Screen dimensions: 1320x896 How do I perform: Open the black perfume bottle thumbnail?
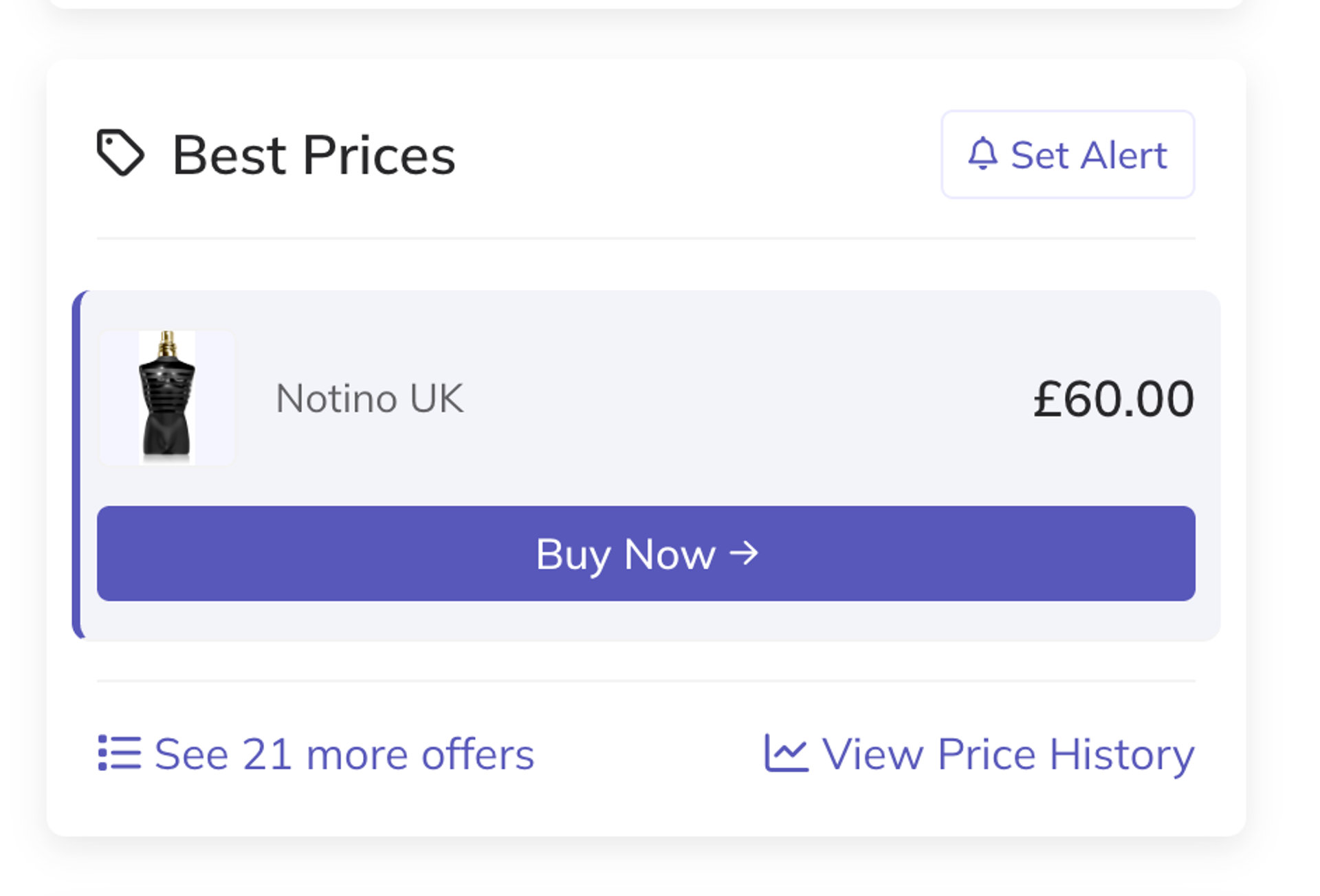coord(167,399)
